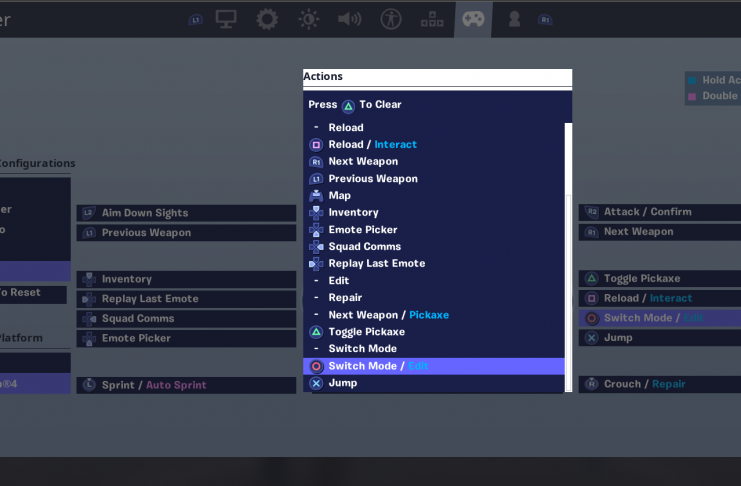741x486 pixels.
Task: Click the R1 next tab icon
Action: click(x=545, y=20)
